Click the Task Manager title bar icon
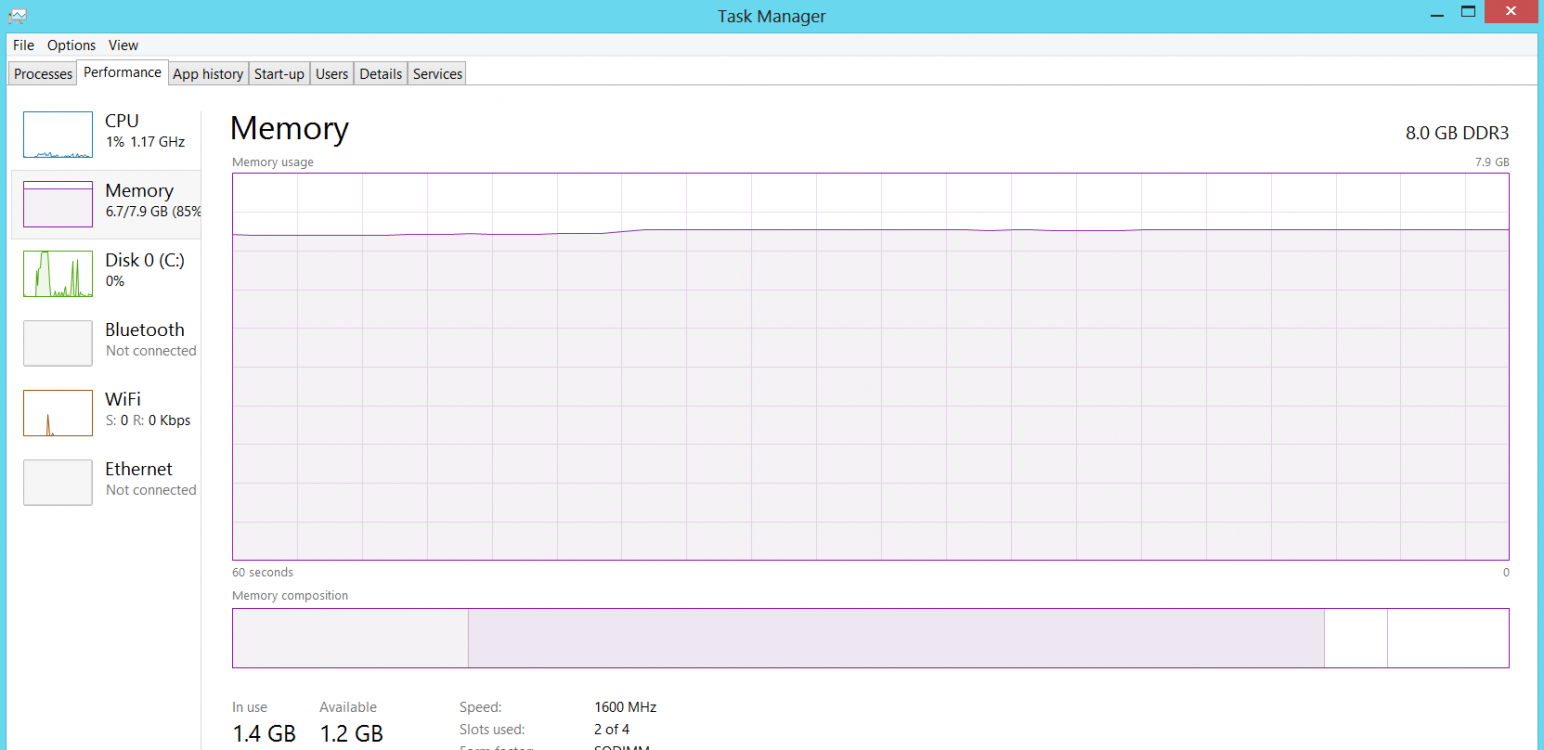Screen dimensions: 1544x750 click(17, 15)
